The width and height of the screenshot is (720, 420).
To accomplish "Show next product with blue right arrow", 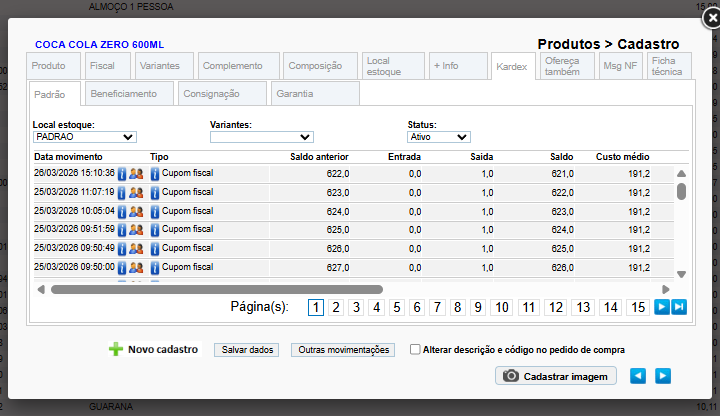I will (663, 376).
